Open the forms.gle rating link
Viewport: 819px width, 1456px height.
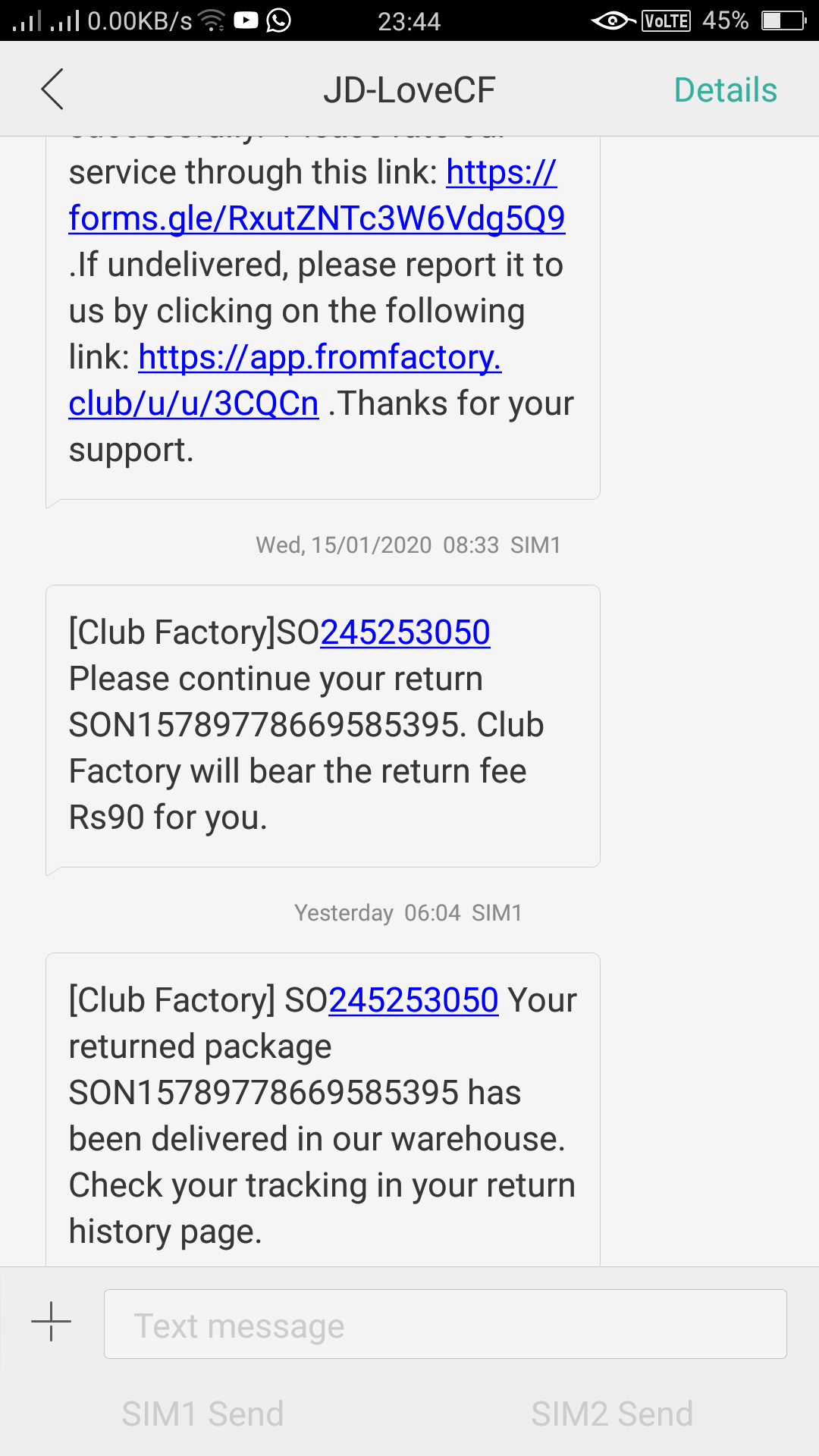[x=316, y=218]
